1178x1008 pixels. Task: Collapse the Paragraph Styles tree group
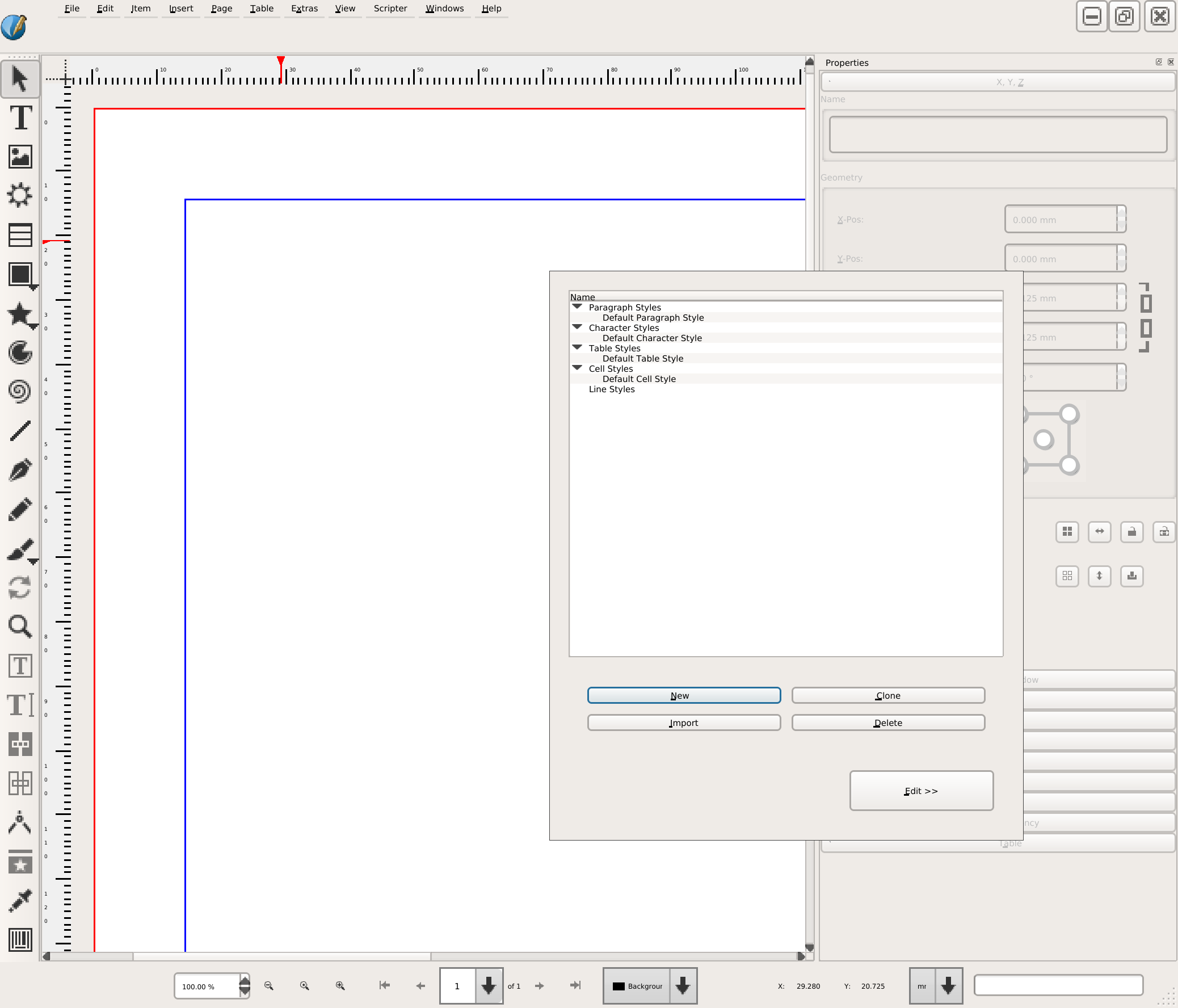coord(577,307)
